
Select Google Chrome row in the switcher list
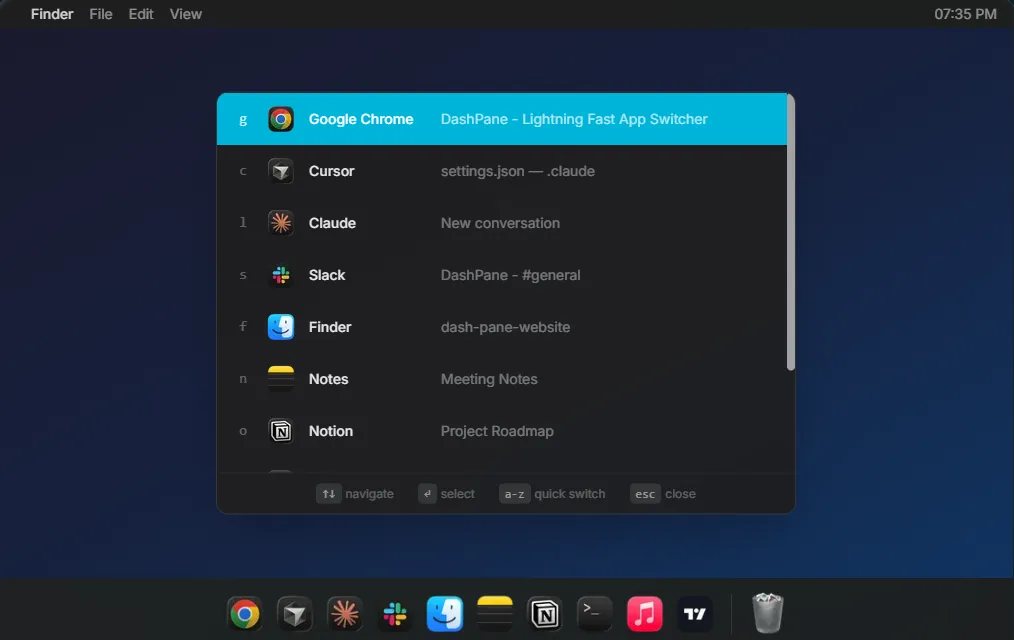[500, 119]
